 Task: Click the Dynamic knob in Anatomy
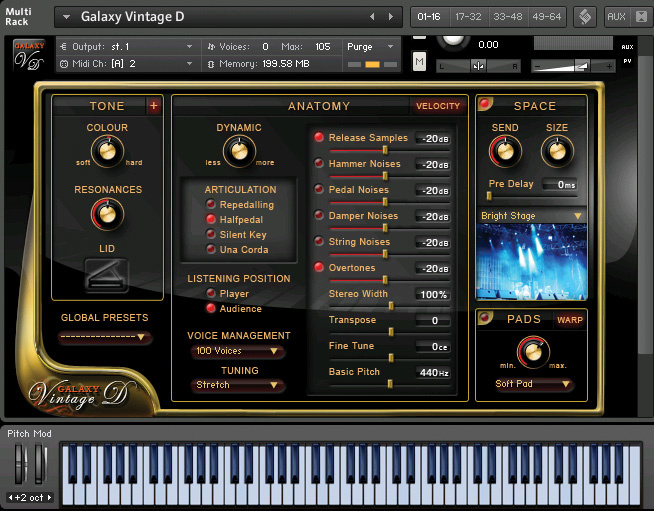pyautogui.click(x=238, y=151)
